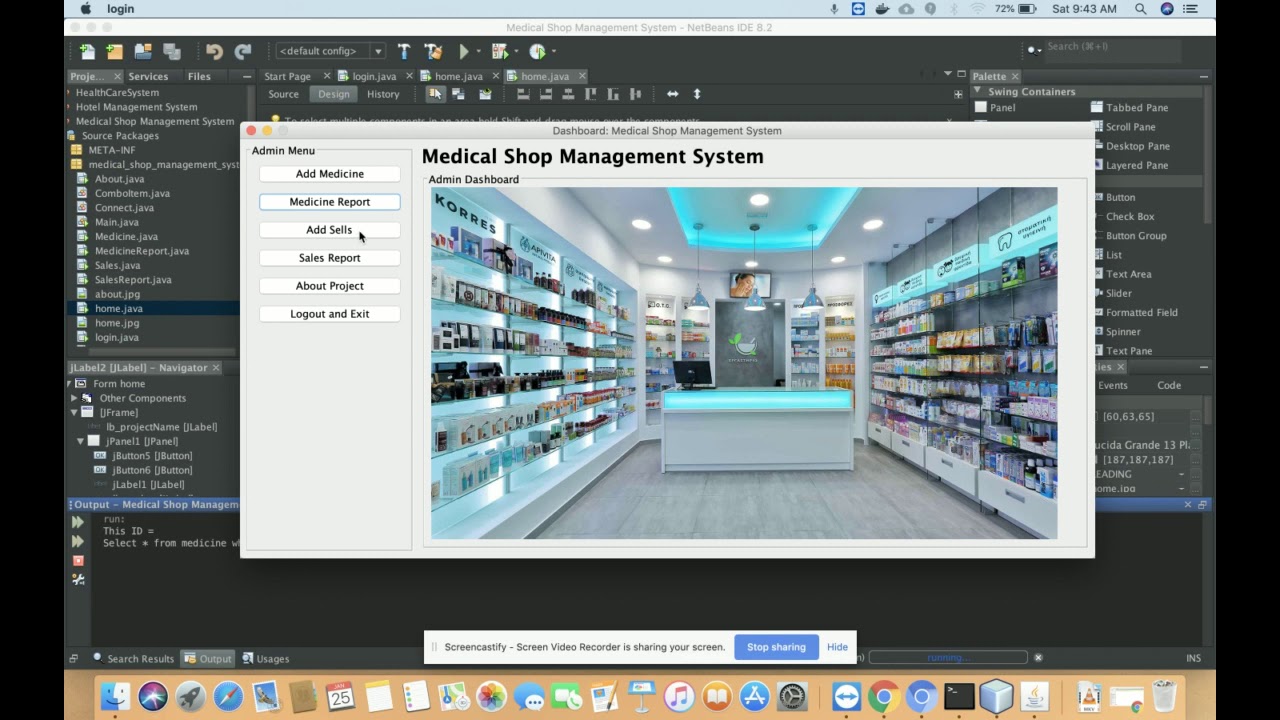Click the Debug Project toolbar icon
This screenshot has height=720, width=1280.
tap(500, 51)
